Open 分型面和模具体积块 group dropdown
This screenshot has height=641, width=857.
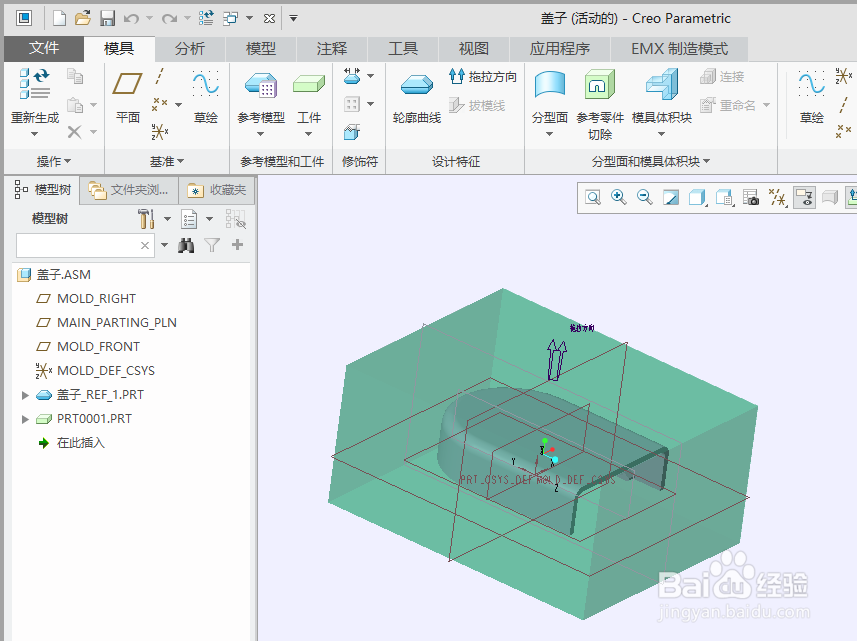point(650,161)
